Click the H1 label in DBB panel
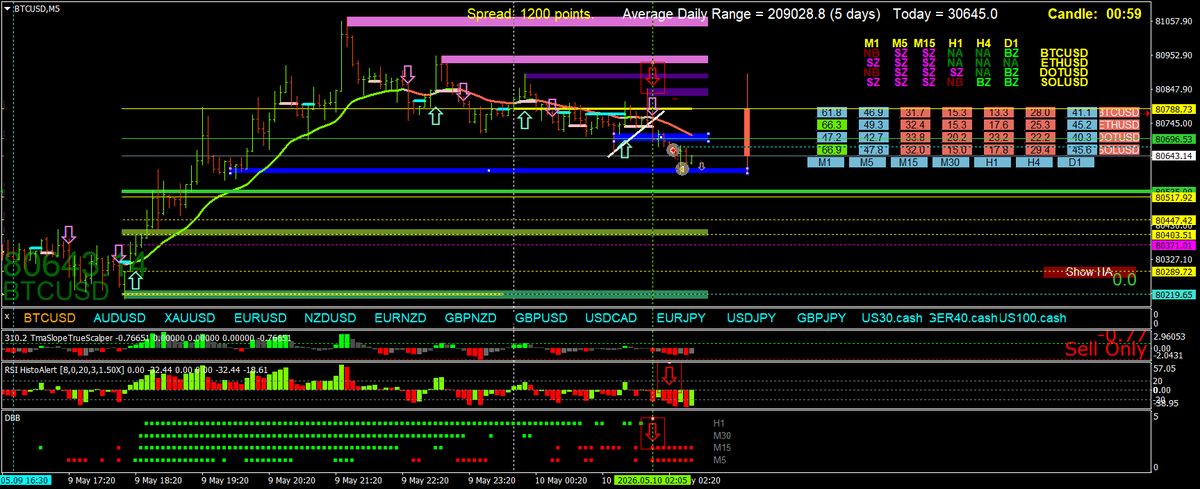Screen dimensions: 1200x489 (x=718, y=421)
